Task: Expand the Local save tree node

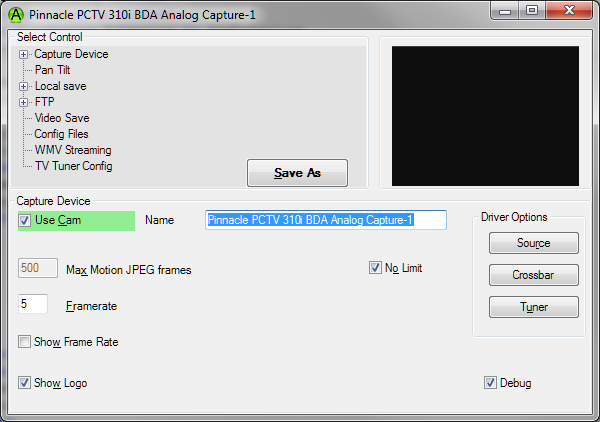Action: point(23,86)
